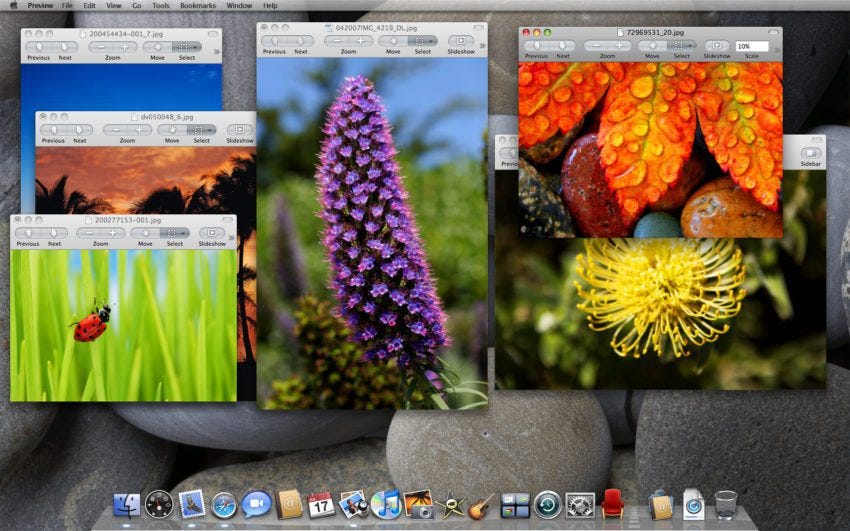850x531 pixels.
Task: Open the Edit menu
Action: (89, 5)
